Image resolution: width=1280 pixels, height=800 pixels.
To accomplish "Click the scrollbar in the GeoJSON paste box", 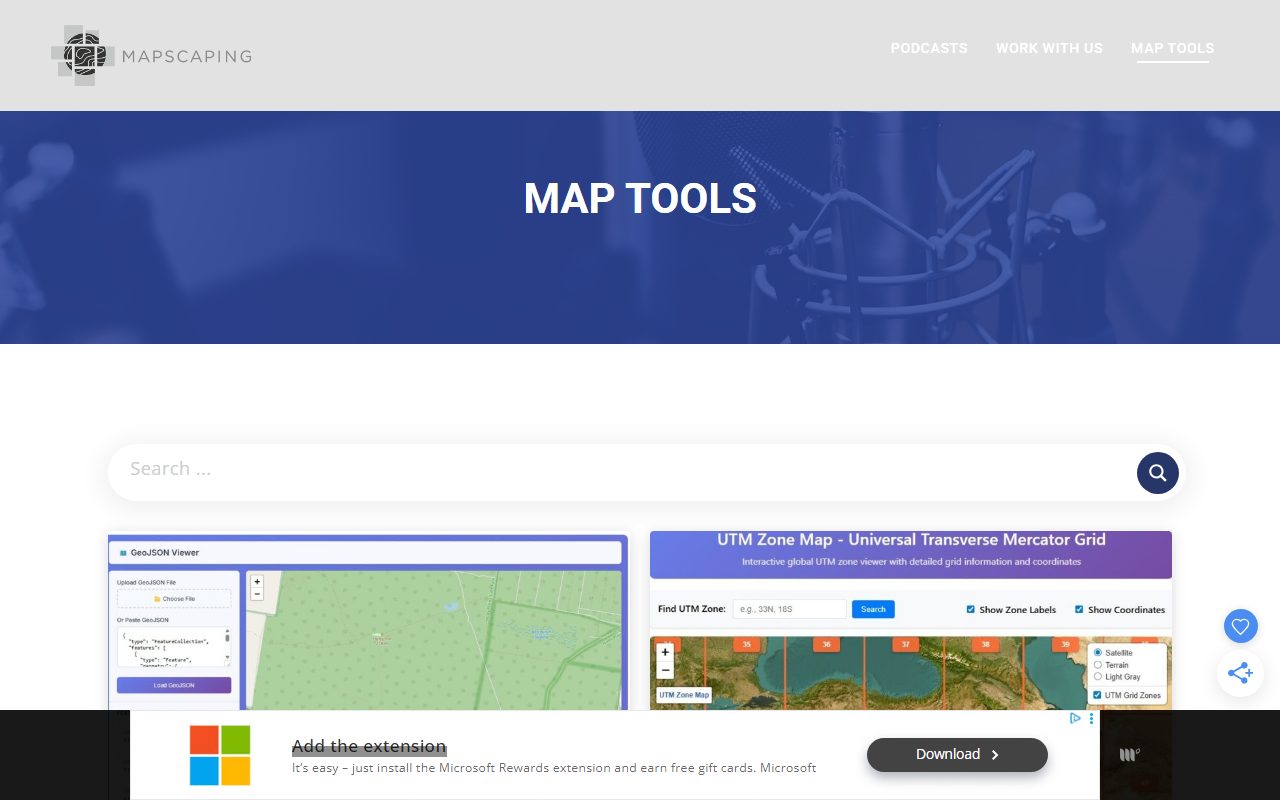I will pyautogui.click(x=227, y=638).
